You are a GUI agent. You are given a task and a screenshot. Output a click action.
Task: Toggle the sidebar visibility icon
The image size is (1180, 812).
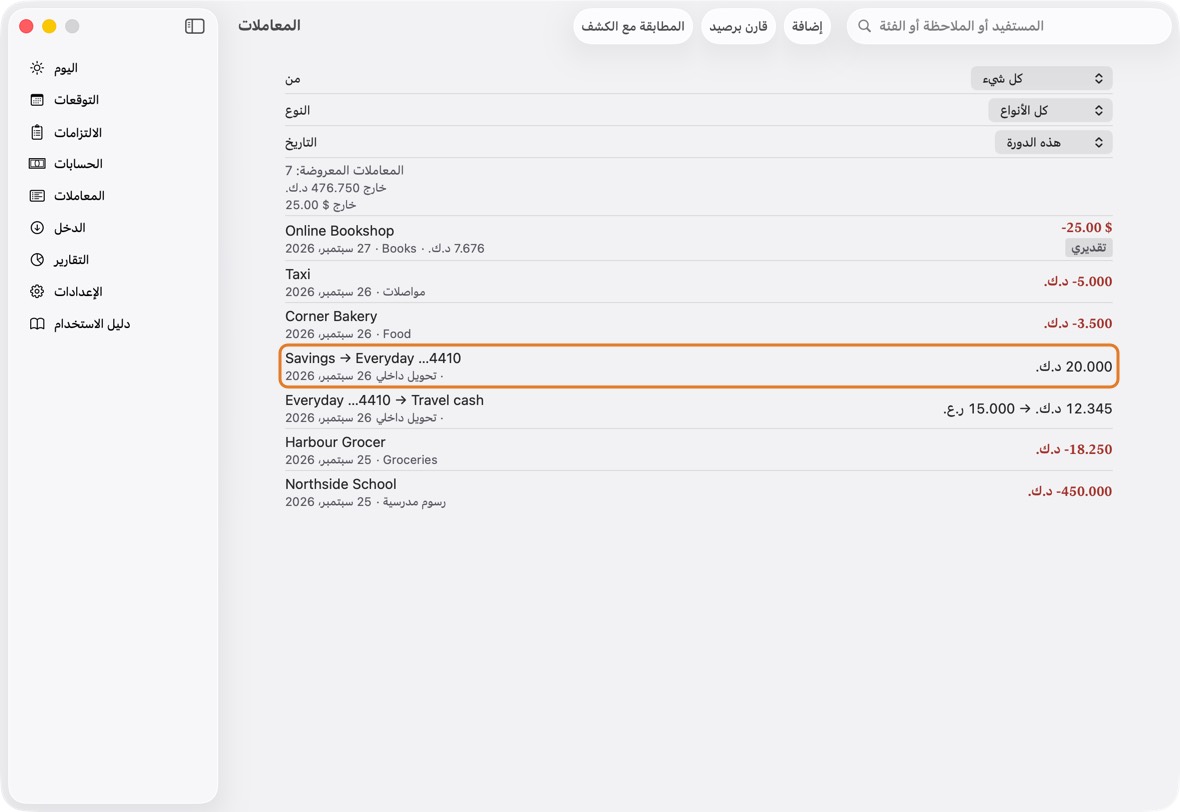[x=194, y=26]
